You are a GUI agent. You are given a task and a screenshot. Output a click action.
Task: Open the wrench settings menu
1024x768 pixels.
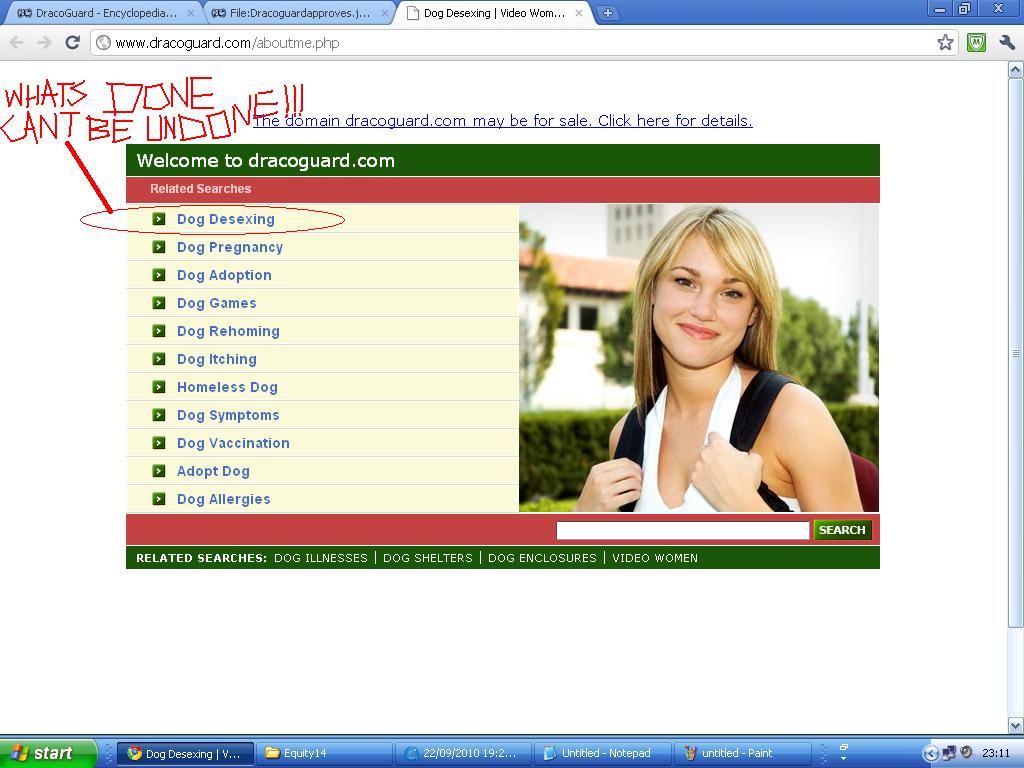click(1007, 42)
